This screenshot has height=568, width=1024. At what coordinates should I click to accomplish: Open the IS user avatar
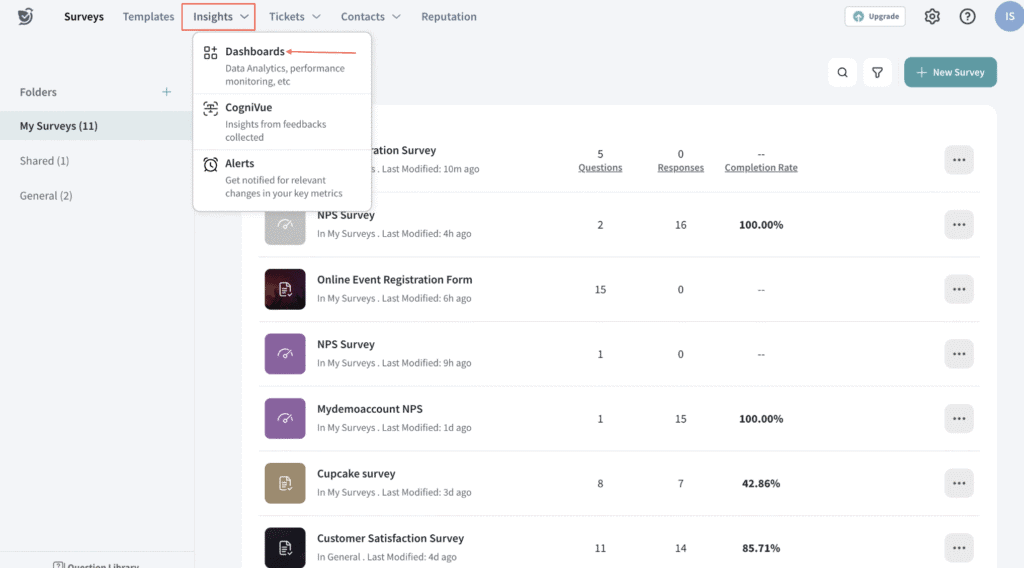click(1008, 16)
